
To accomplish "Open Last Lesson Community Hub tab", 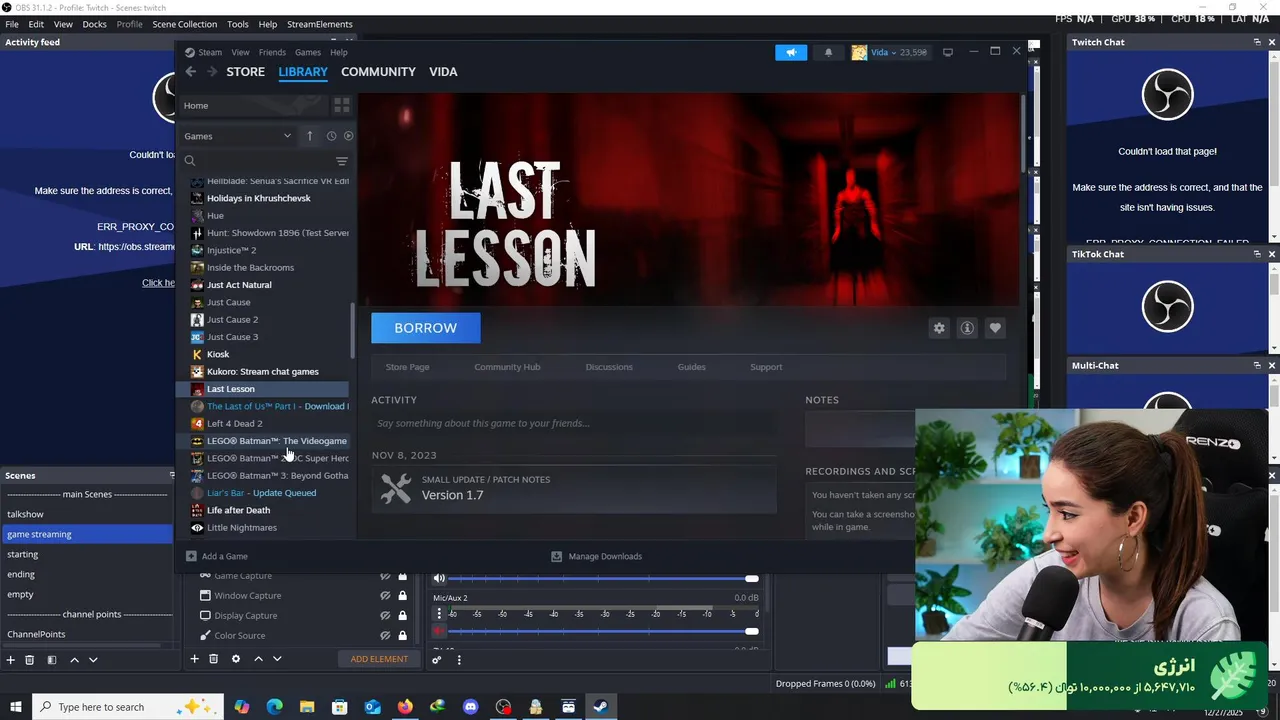I will 507,367.
